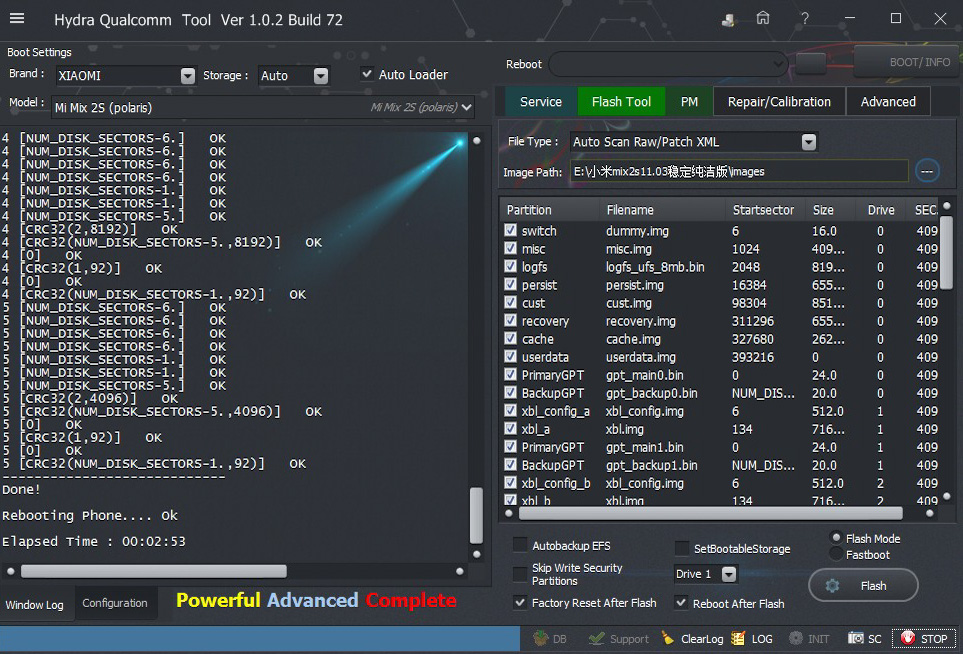
Task: Expand the File Type dropdown
Action: tap(809, 142)
